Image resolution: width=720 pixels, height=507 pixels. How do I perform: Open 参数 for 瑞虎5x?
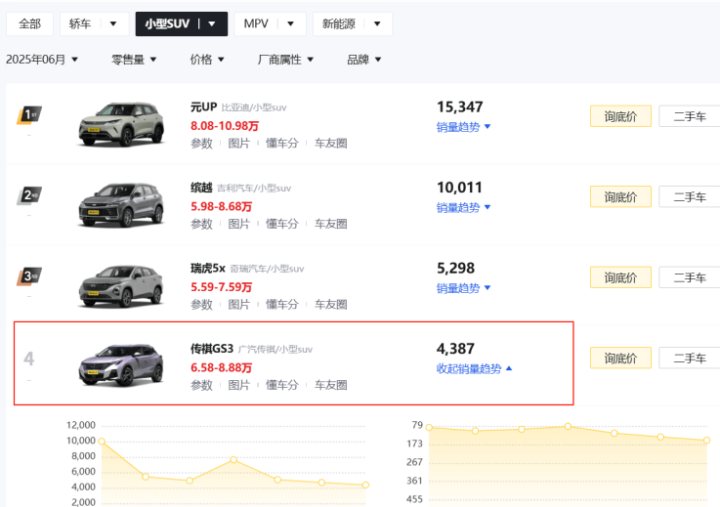point(202,304)
